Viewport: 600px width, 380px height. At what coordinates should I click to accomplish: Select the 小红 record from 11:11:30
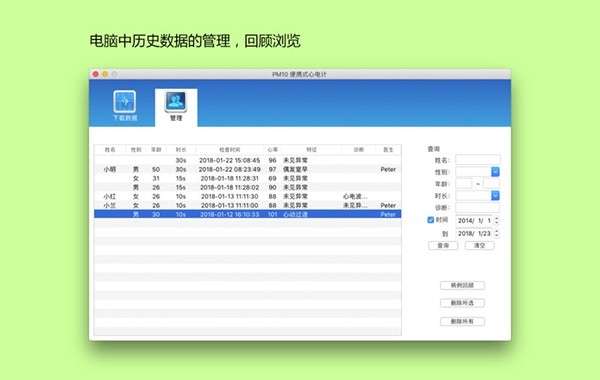tap(248, 196)
